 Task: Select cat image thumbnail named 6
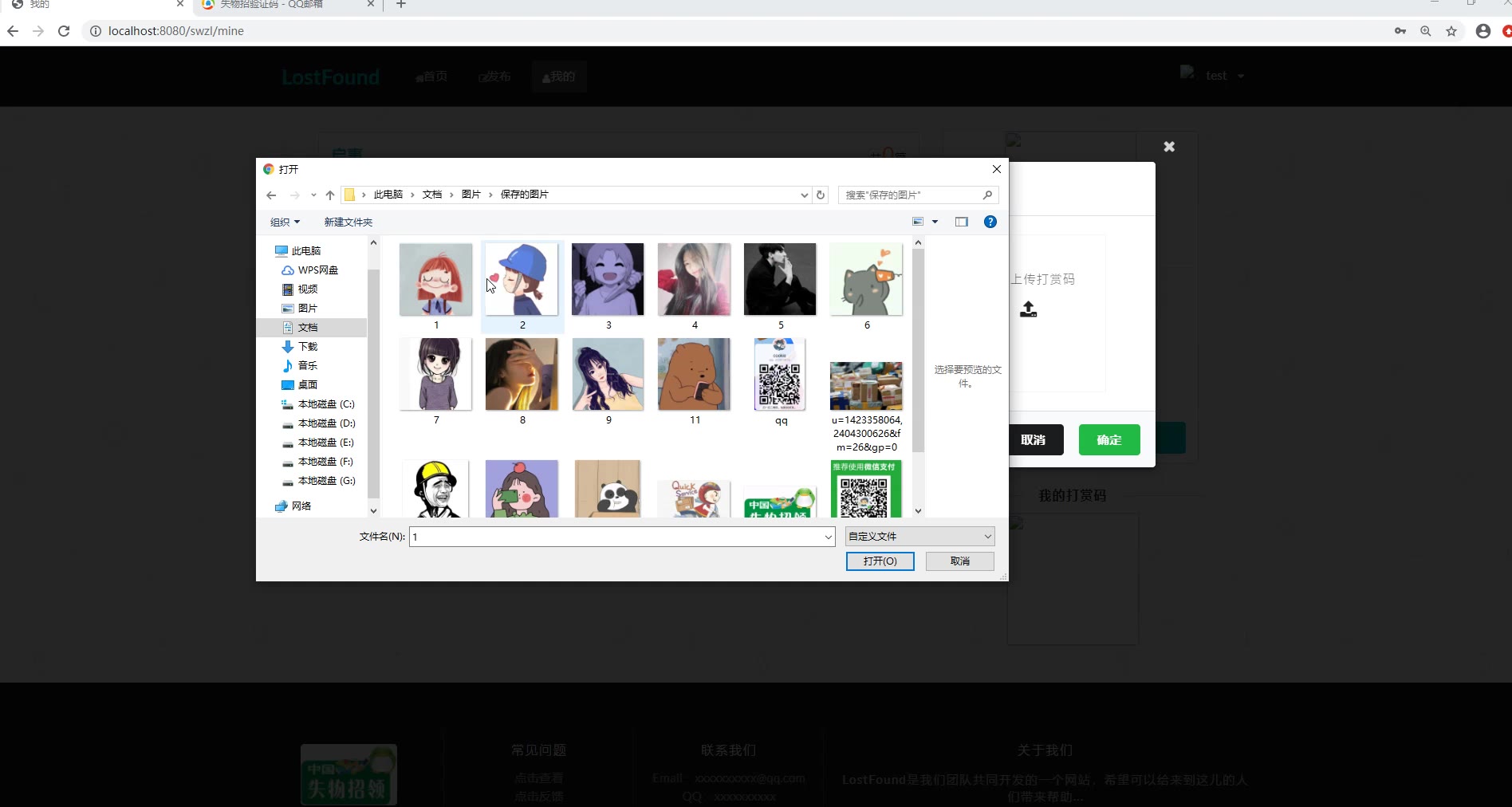coord(867,280)
